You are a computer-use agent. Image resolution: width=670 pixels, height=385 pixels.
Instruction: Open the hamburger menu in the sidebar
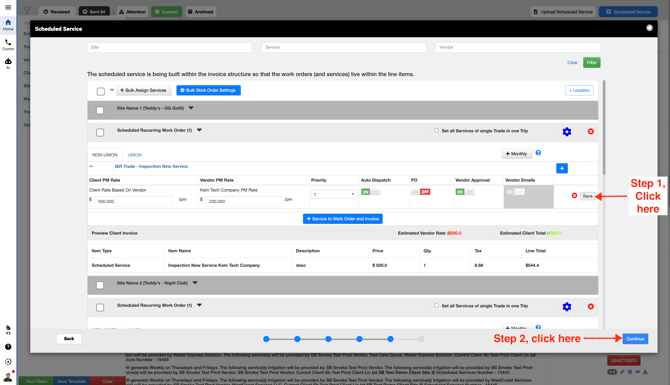[8, 7]
